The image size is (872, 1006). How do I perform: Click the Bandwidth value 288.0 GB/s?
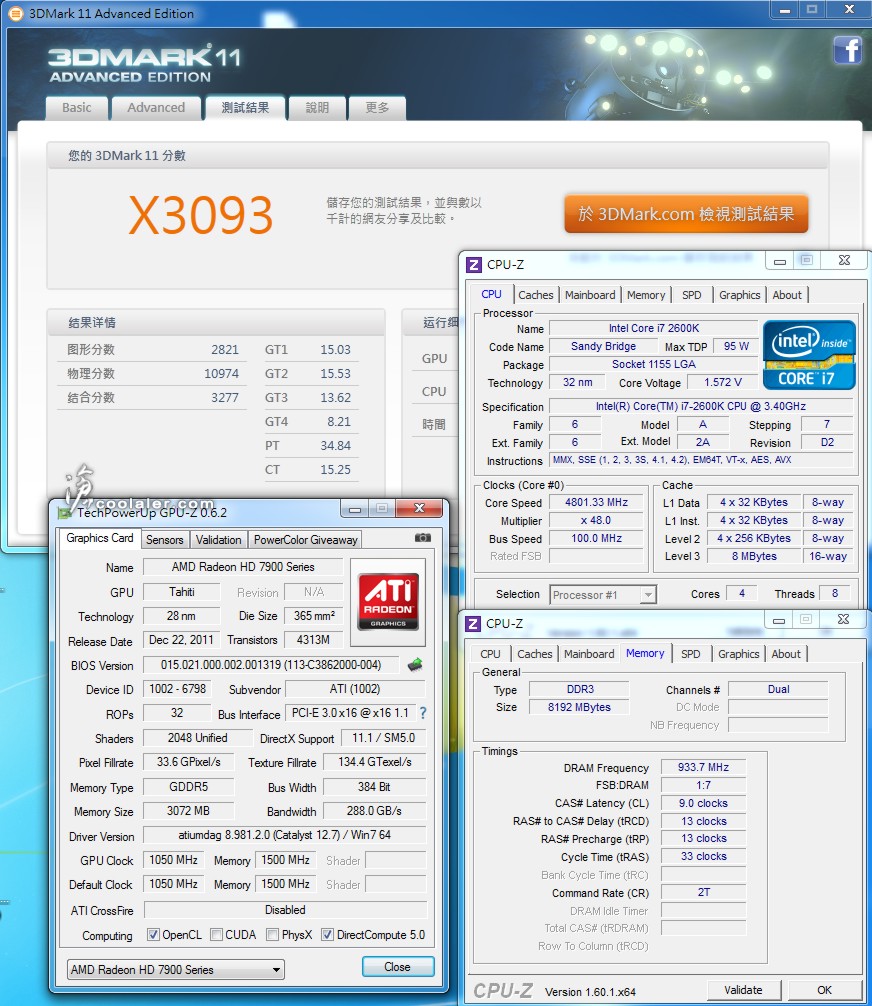[x=374, y=811]
